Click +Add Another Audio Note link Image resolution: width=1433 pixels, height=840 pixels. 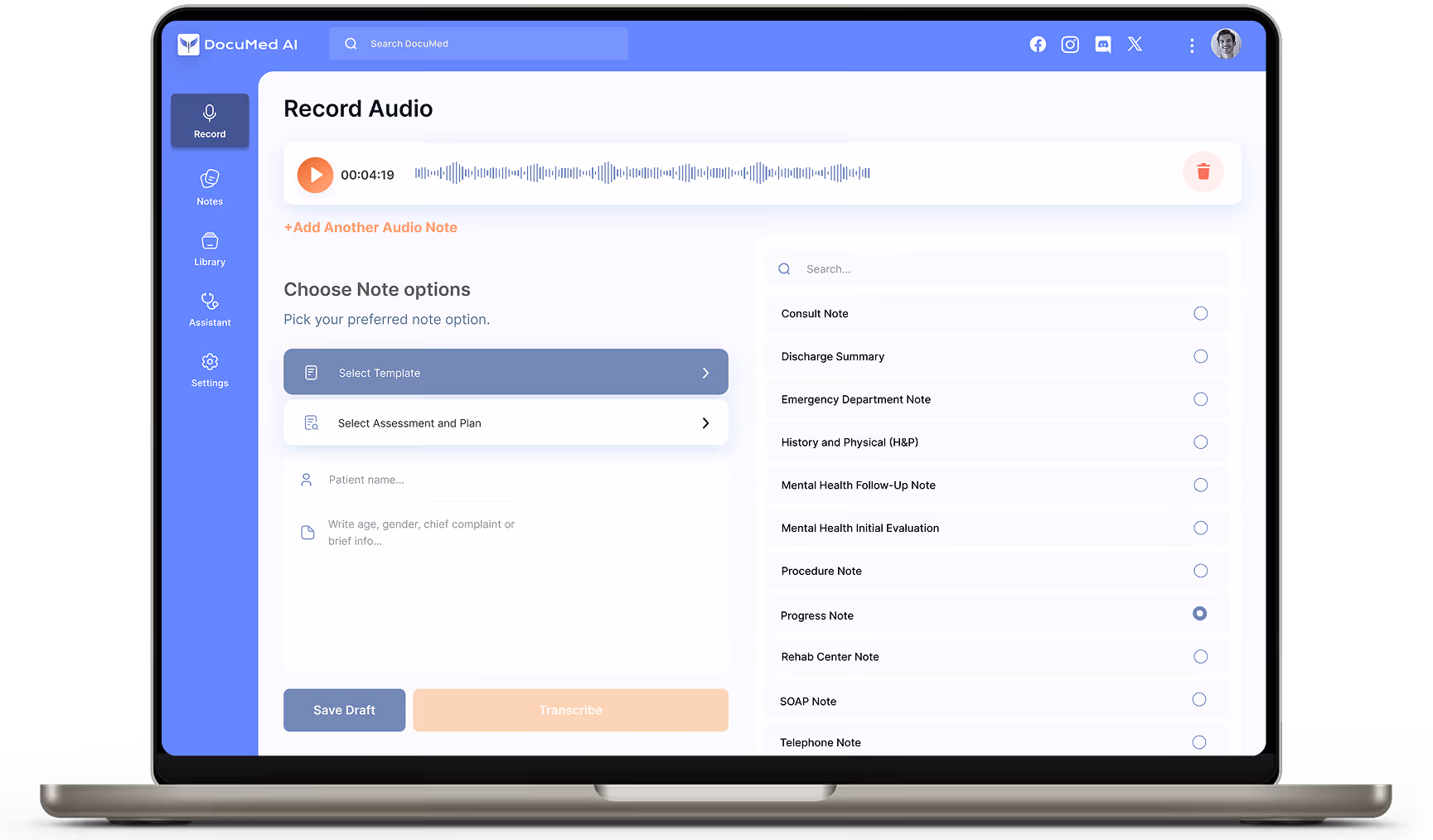click(x=370, y=228)
